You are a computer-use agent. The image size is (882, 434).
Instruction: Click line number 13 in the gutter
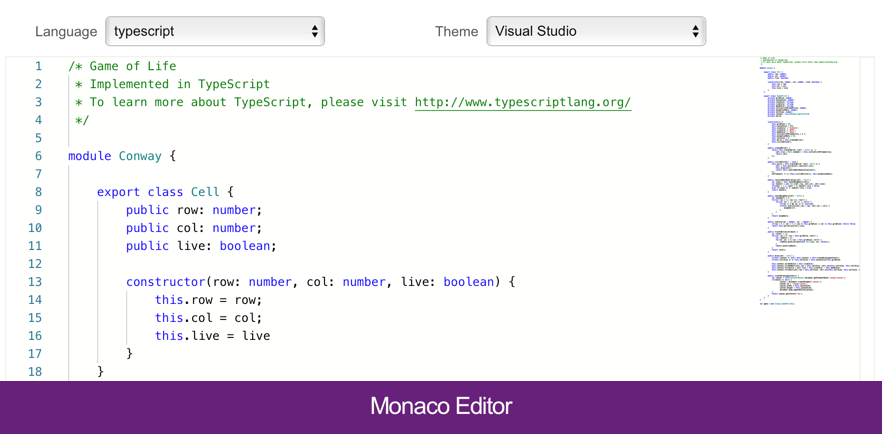(x=35, y=282)
